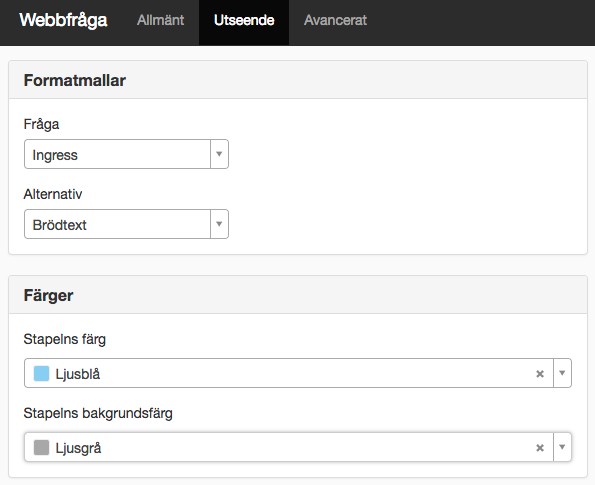Open Alternativ dropdown arrow
Screen dimensions: 595x485
219,224
